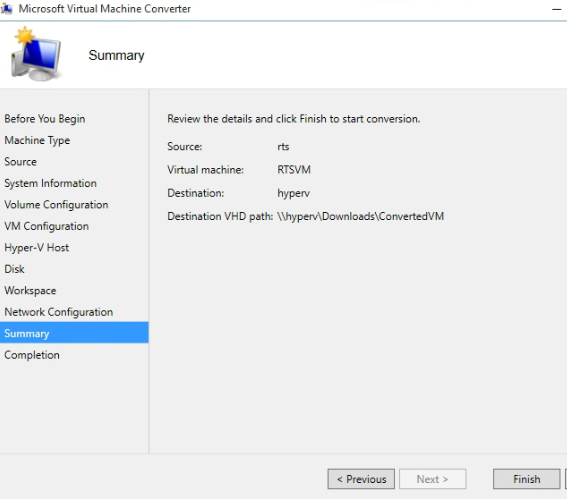The image size is (567, 499).
Task: Click the destination value hyperv
Action: [293, 193]
